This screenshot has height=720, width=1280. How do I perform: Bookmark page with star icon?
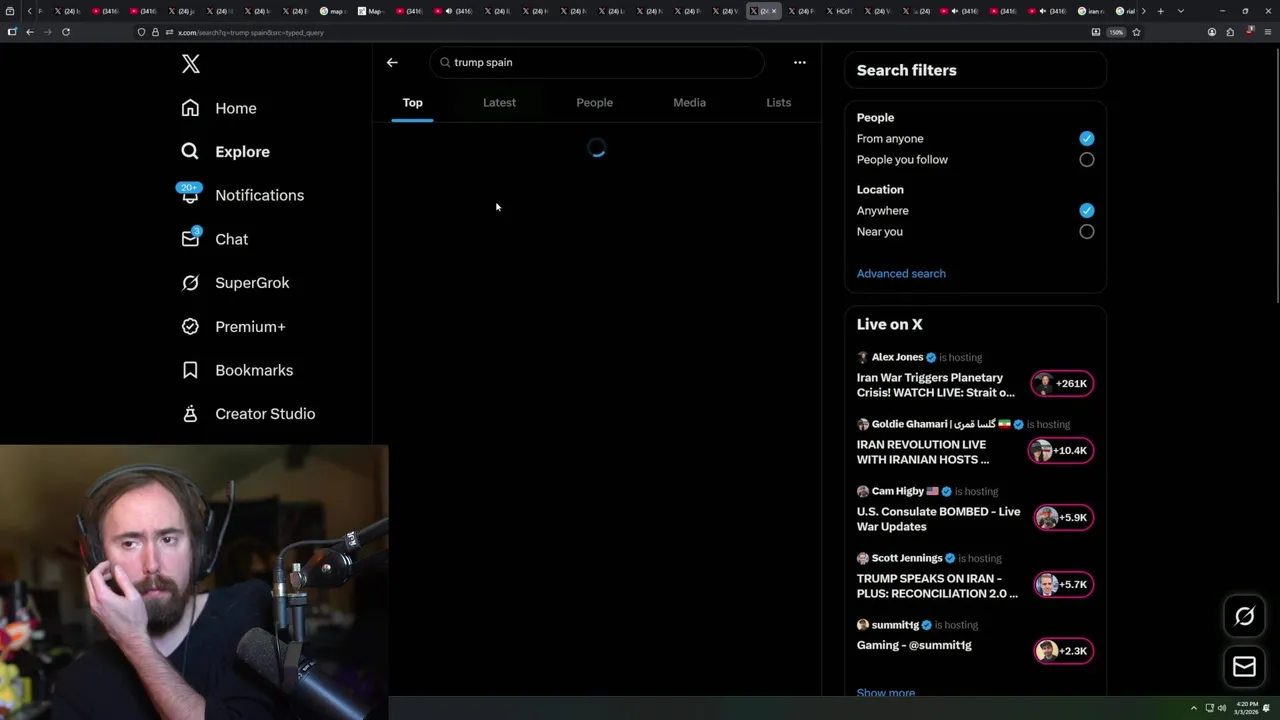(1136, 32)
